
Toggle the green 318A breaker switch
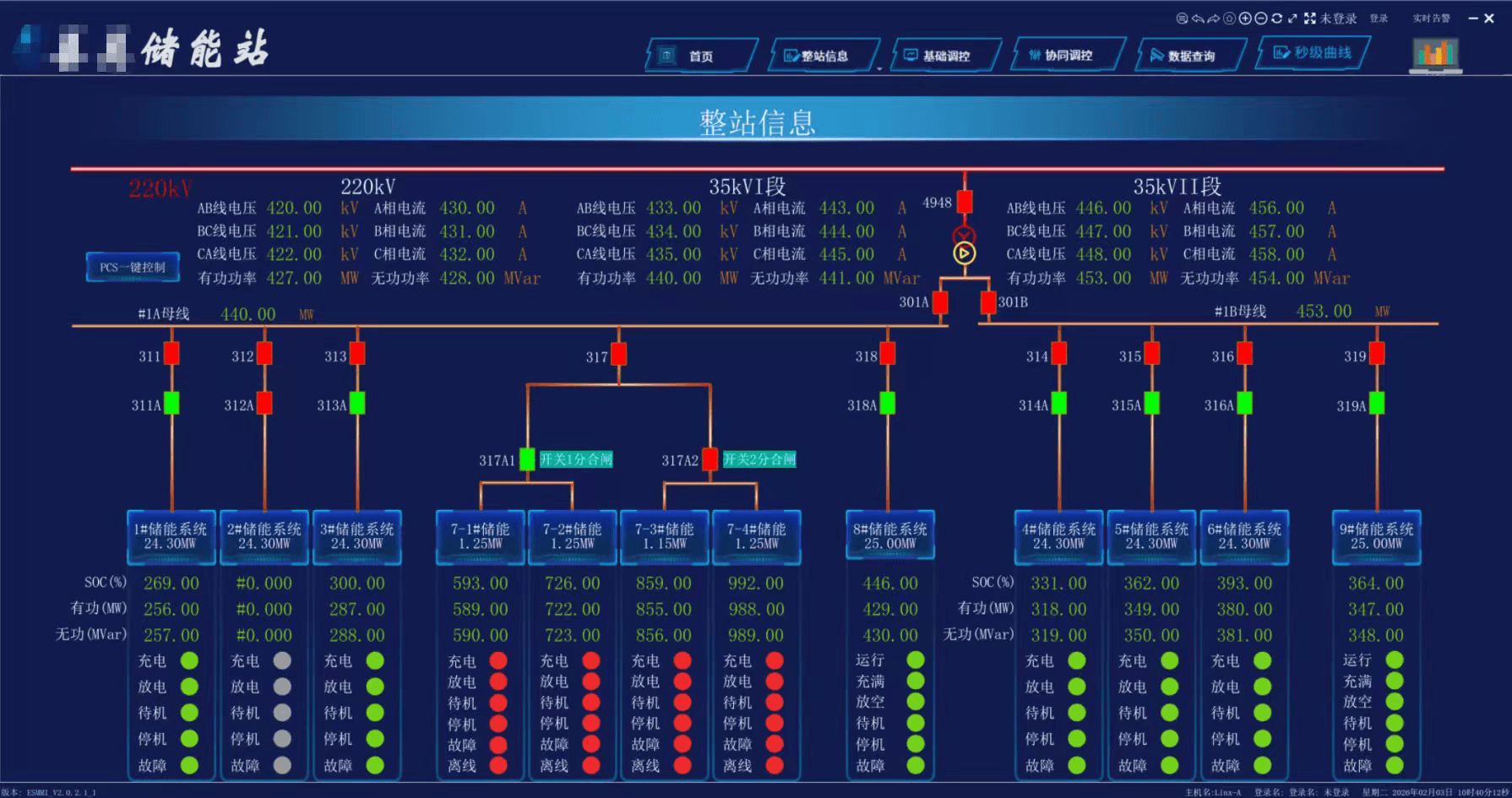click(x=887, y=404)
